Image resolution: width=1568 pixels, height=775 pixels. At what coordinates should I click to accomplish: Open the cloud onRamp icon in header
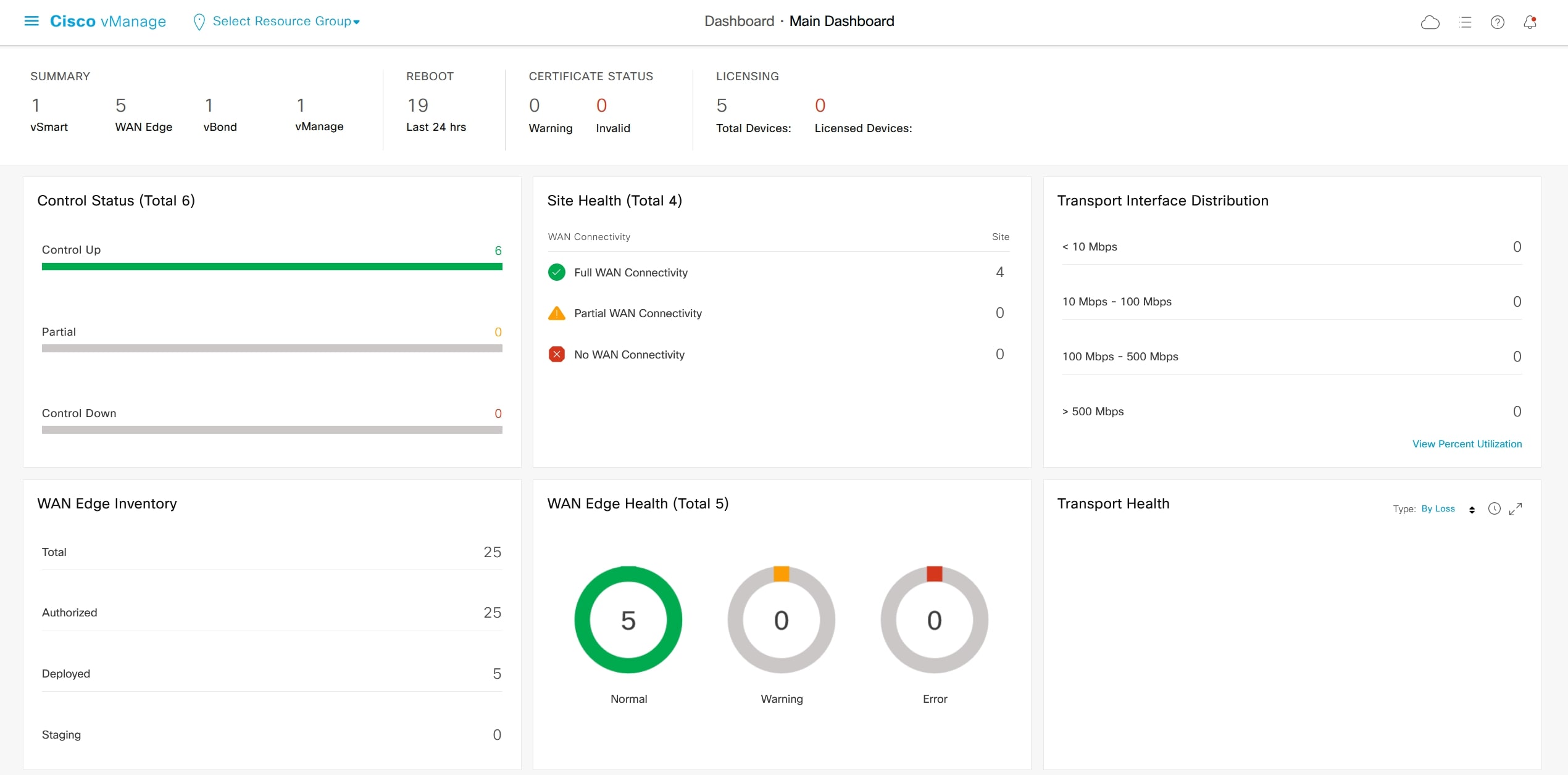tap(1430, 22)
